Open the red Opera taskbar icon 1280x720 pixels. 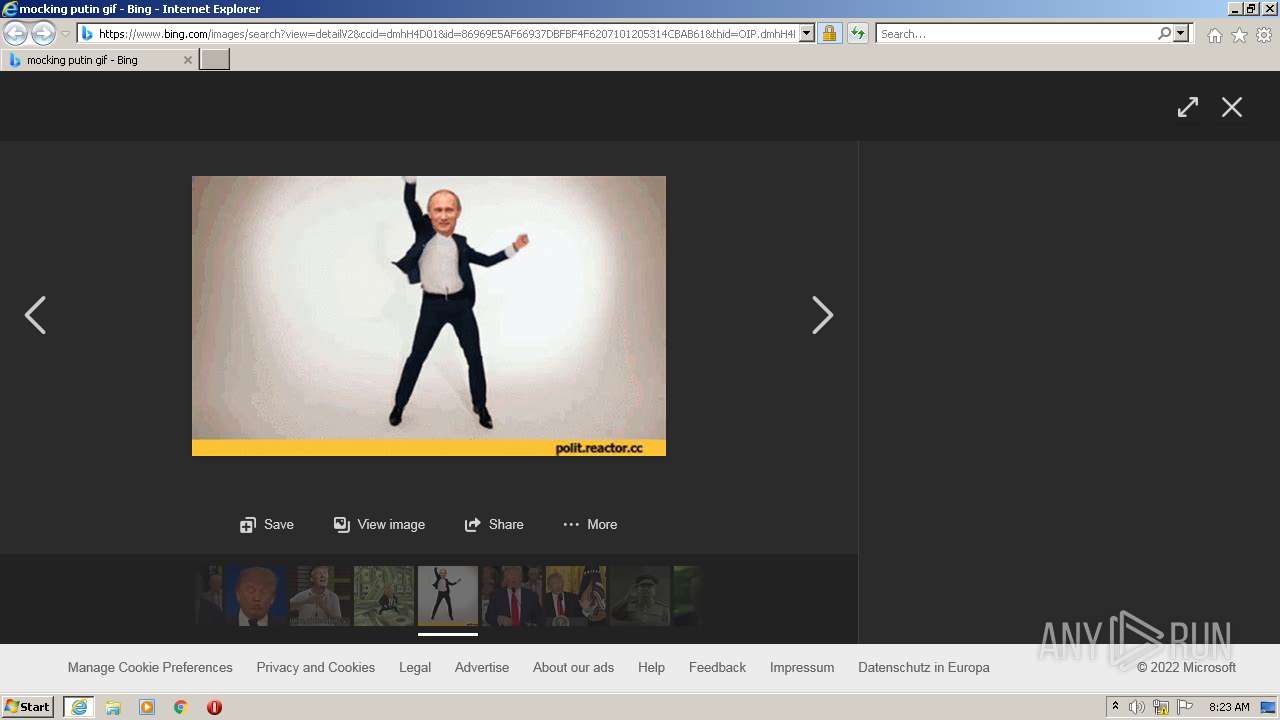click(x=214, y=707)
